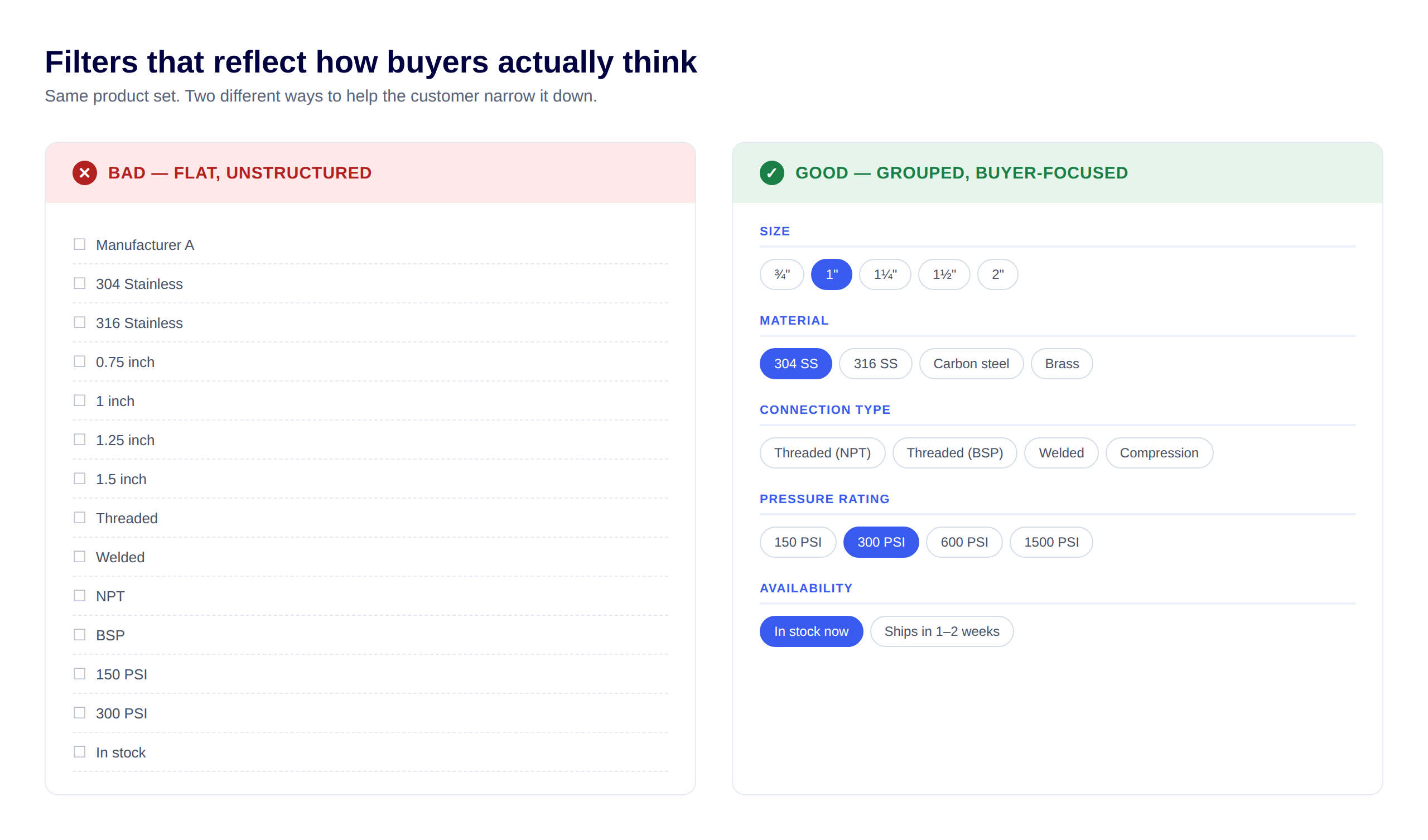Check the Welded filter checkbox
The width and height of the screenshot is (1428, 840).
tap(79, 557)
